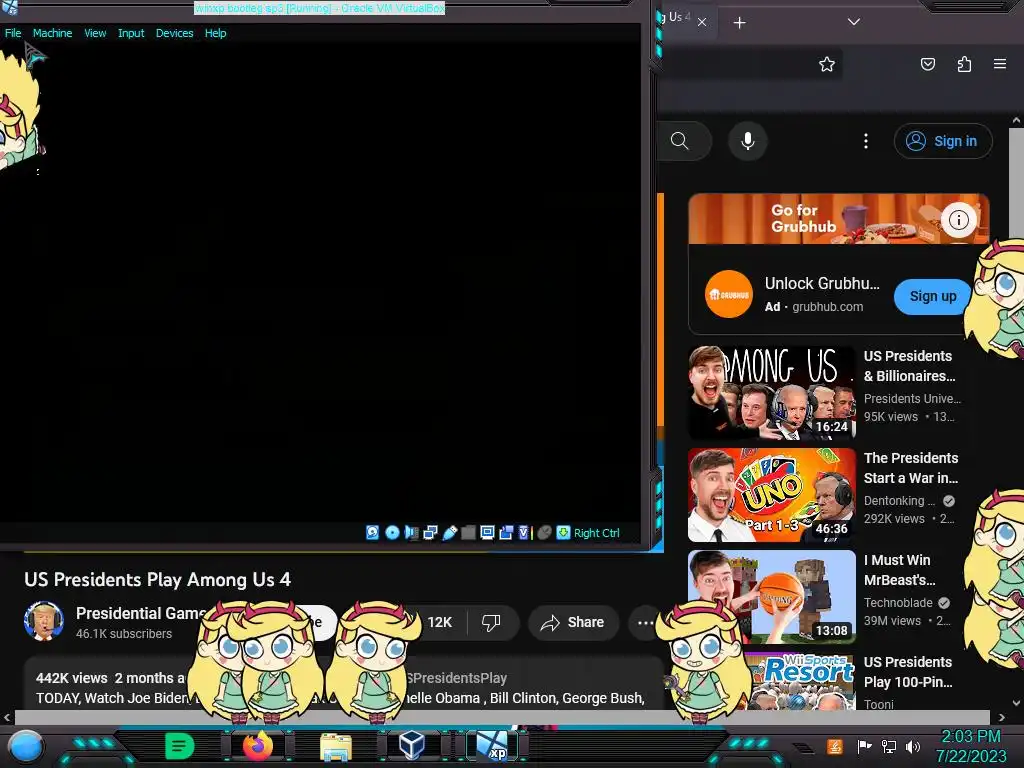Click the recording icon in VirtualBox status bar
Image resolution: width=1024 pixels, height=768 pixels.
[506, 533]
